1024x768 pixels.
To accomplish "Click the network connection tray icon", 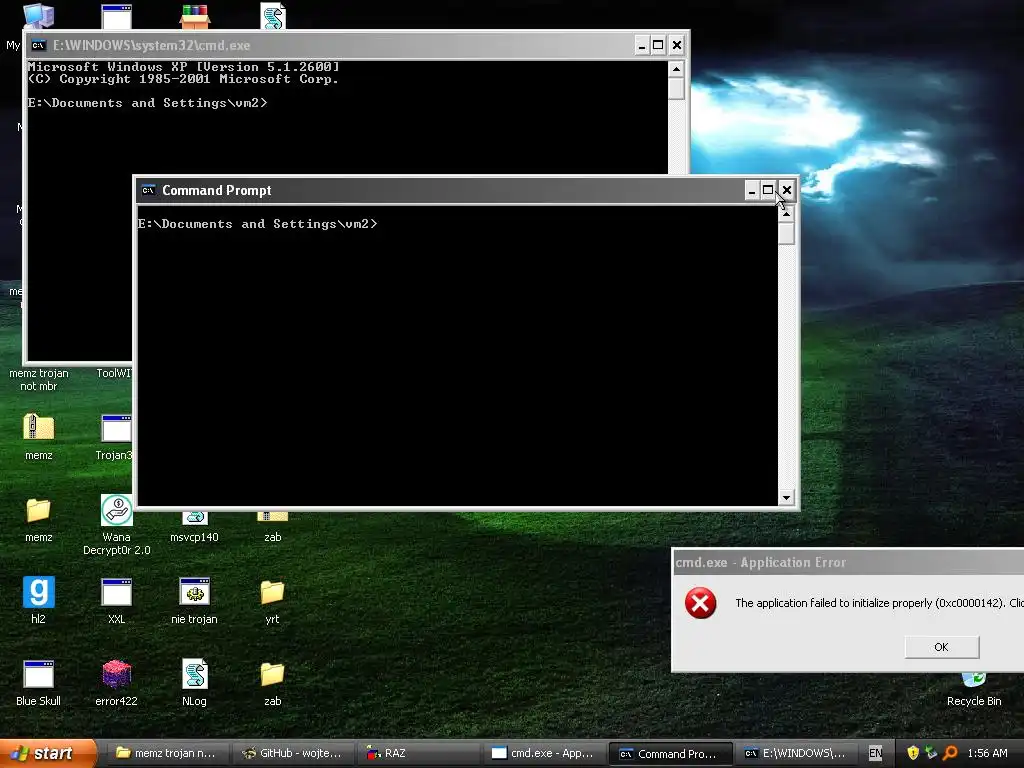I will coord(931,753).
